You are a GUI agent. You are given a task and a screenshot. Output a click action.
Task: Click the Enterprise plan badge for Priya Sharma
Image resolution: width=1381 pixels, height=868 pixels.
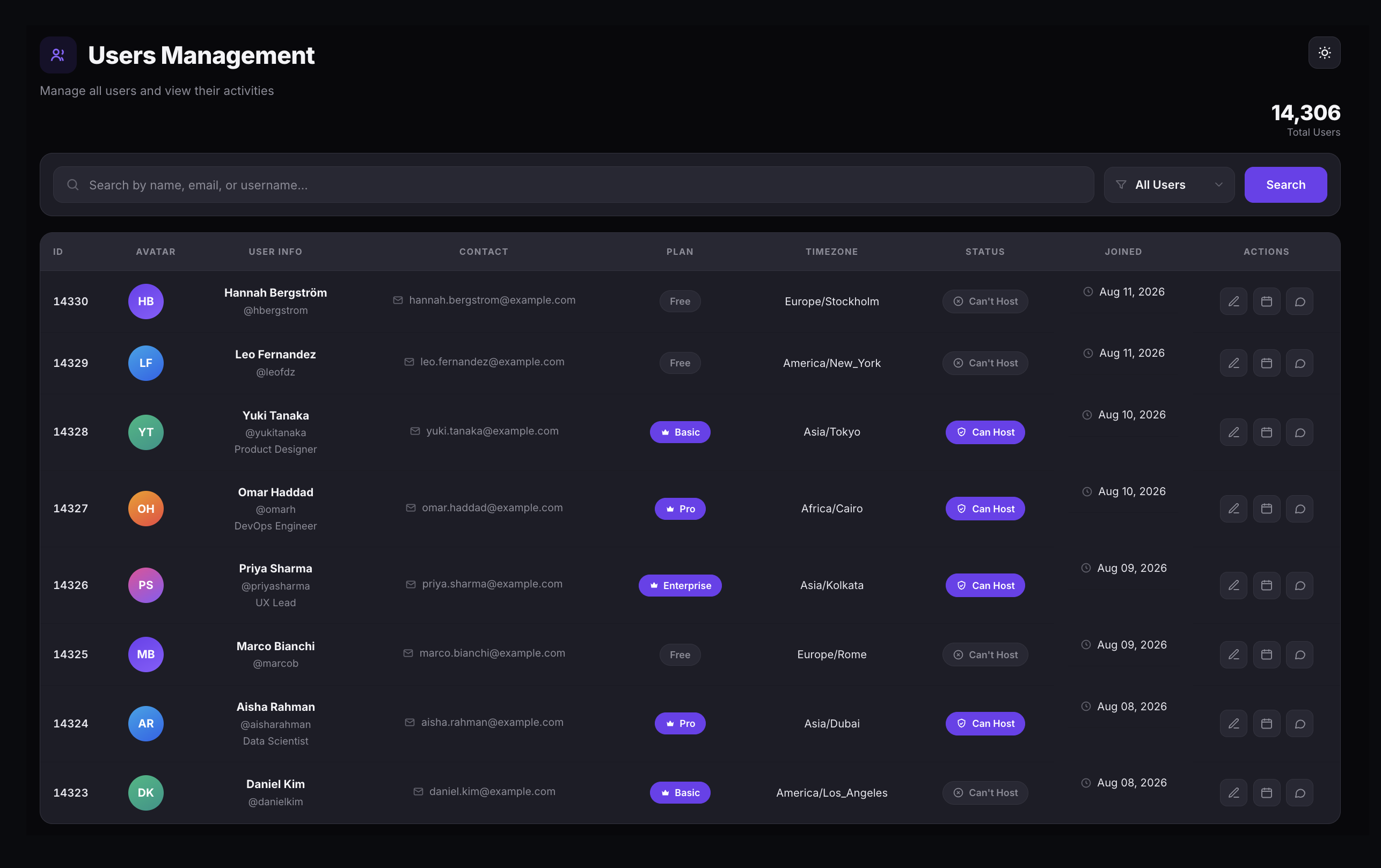679,585
